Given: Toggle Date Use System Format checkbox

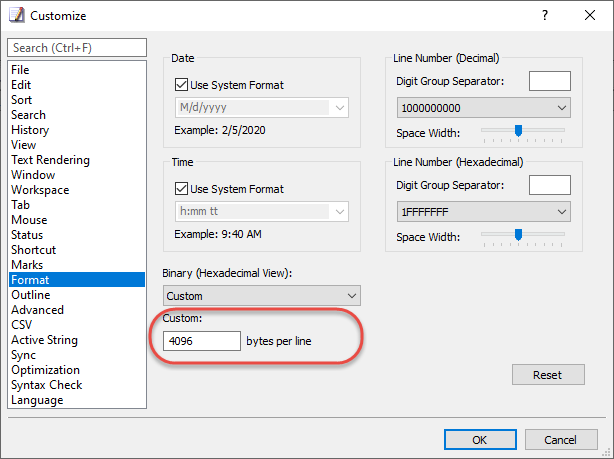Looking at the screenshot, I should tap(181, 85).
